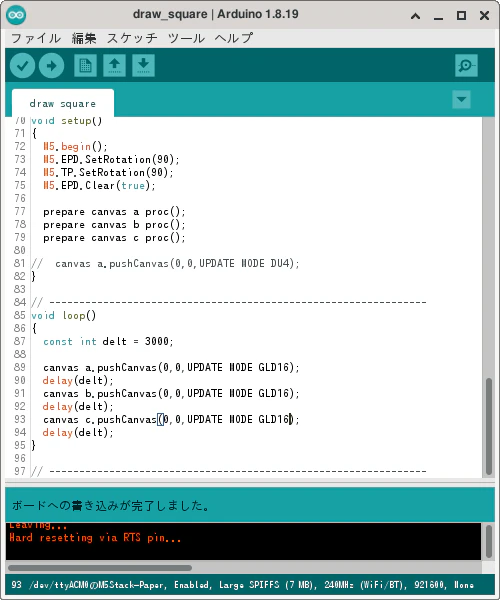The height and width of the screenshot is (600, 500).
Task: Expand the tab options dropdown arrow
Action: 461,99
